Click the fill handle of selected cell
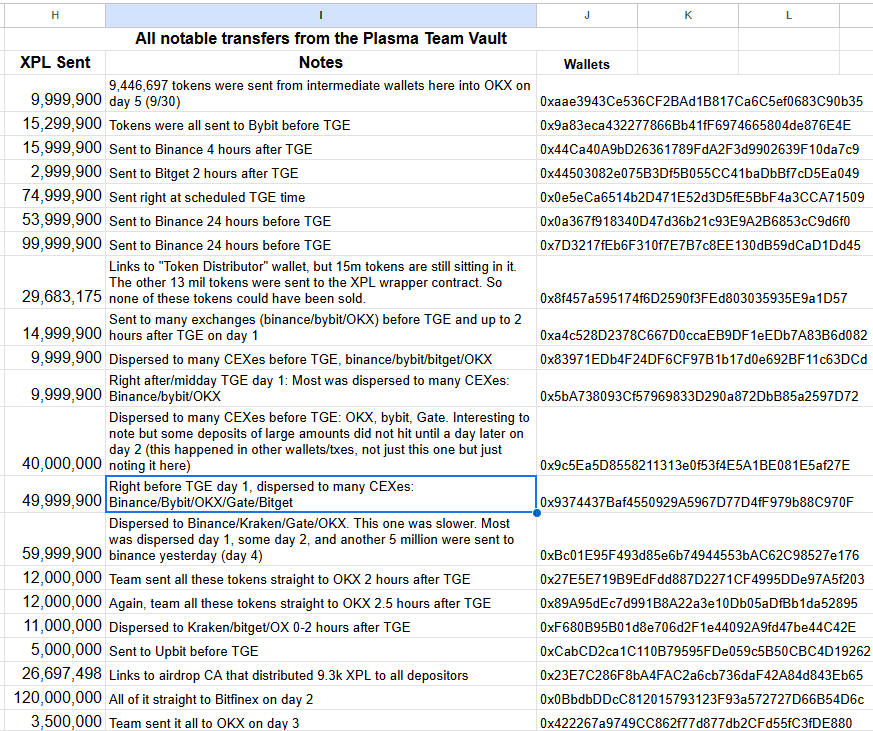Screen dimensions: 873x731 [x=537, y=513]
